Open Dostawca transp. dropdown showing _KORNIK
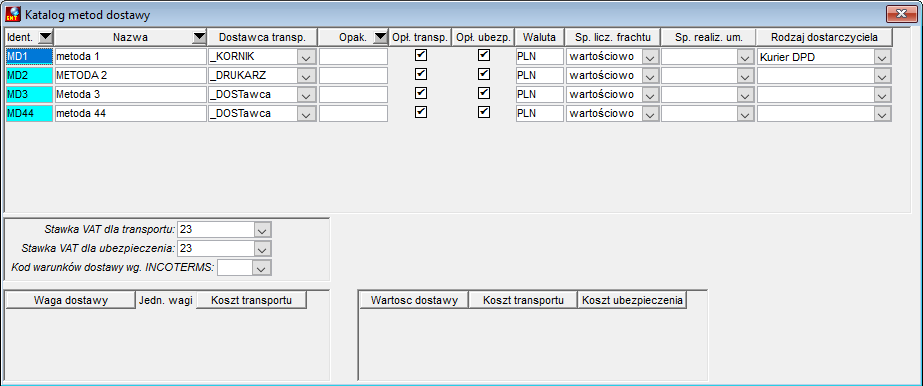Viewport: 923px width, 386px height. [x=306, y=57]
